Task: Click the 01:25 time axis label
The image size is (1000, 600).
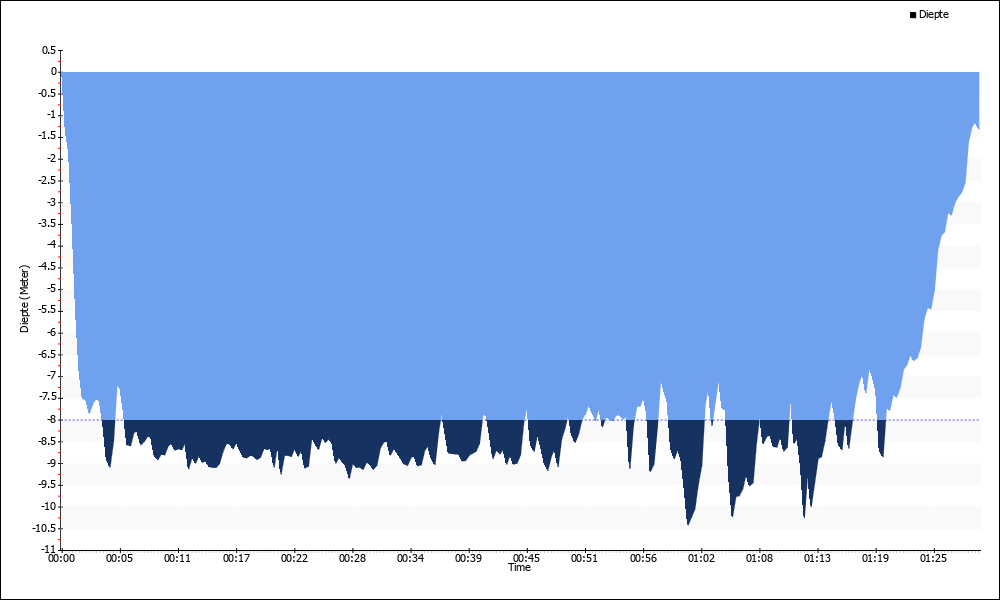Action: coord(934,558)
